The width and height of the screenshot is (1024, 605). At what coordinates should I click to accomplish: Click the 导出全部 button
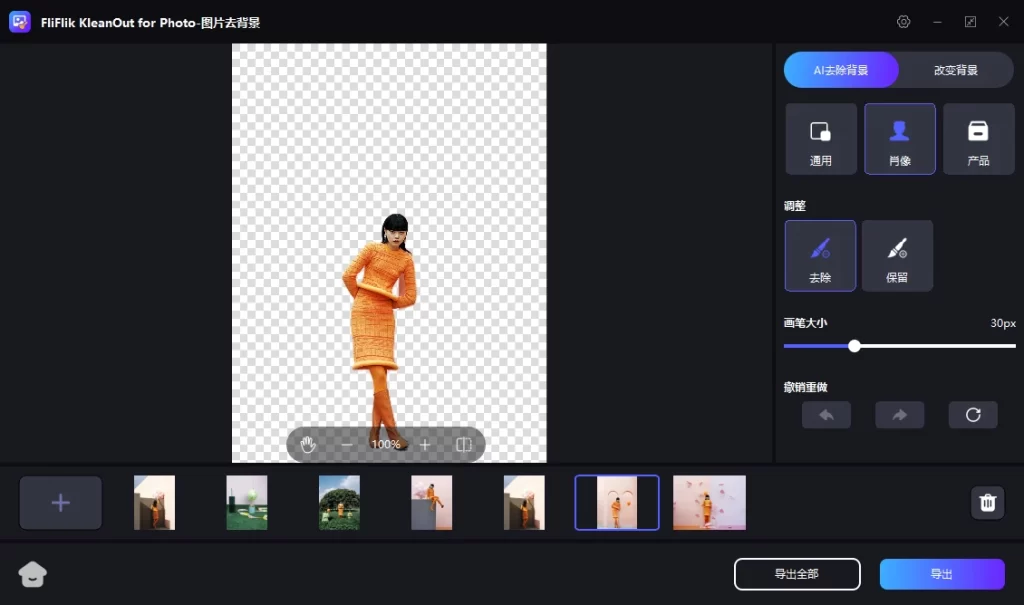click(x=797, y=574)
